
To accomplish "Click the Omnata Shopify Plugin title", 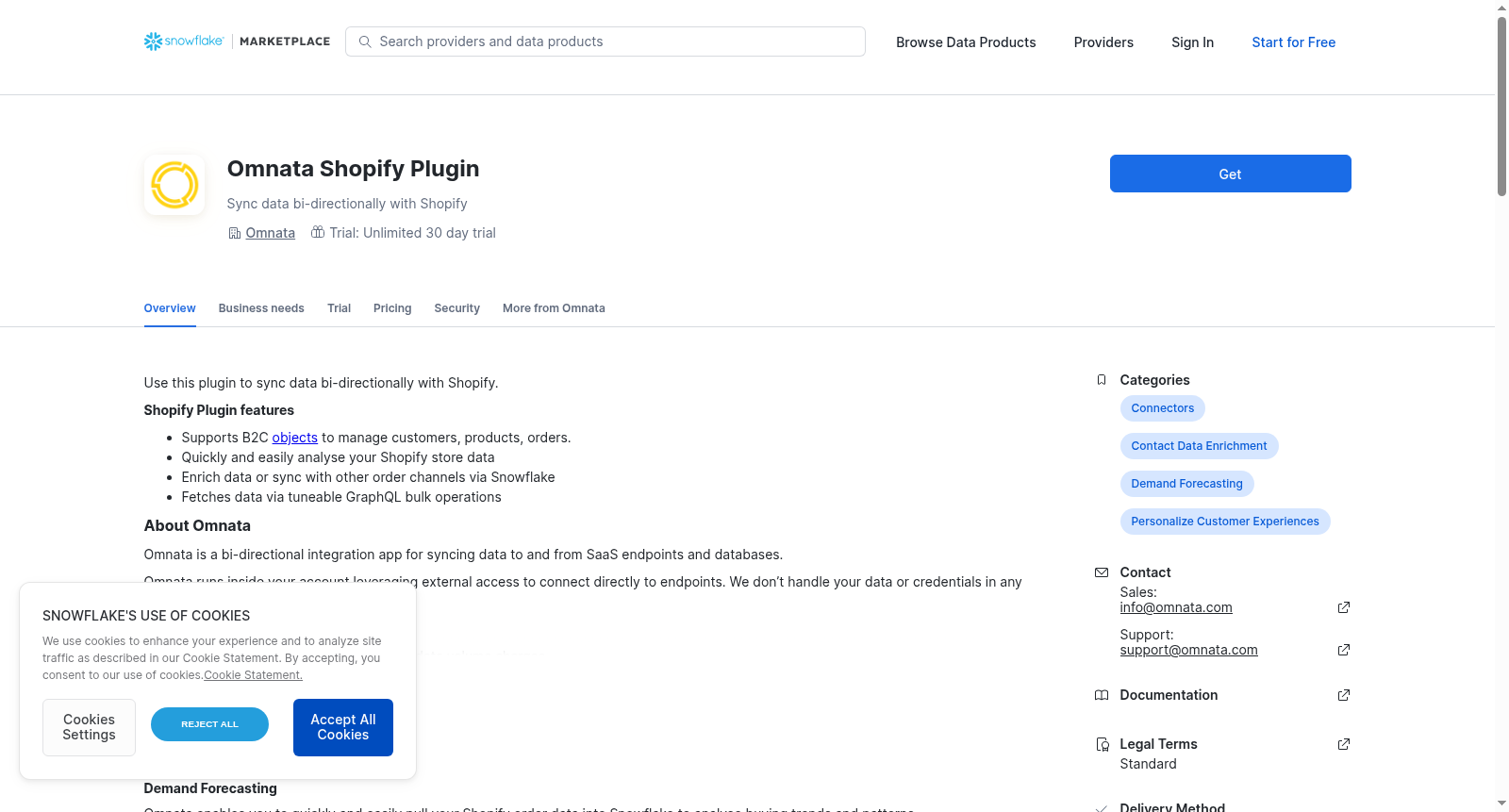I will (353, 169).
